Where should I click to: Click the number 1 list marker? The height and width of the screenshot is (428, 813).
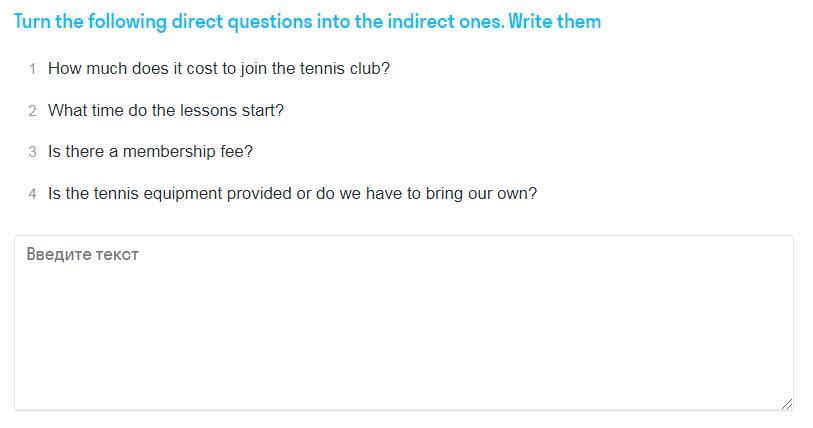[x=33, y=69]
